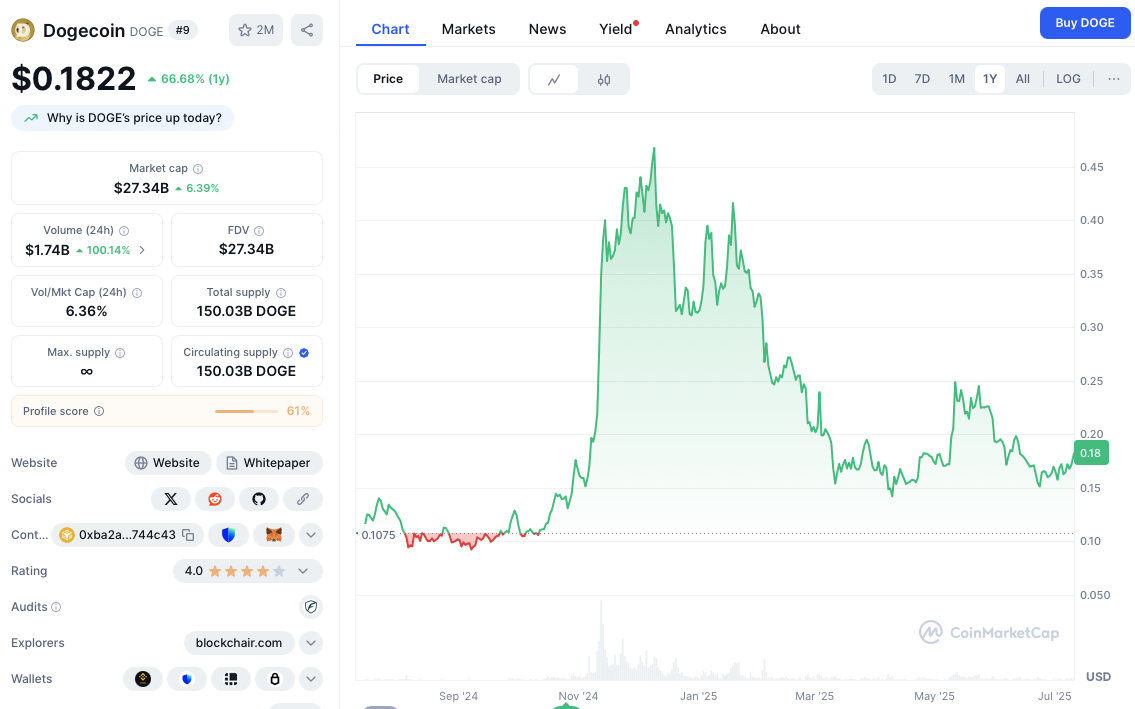This screenshot has height=709, width=1135.
Task: Select line chart style
Action: [x=554, y=79]
